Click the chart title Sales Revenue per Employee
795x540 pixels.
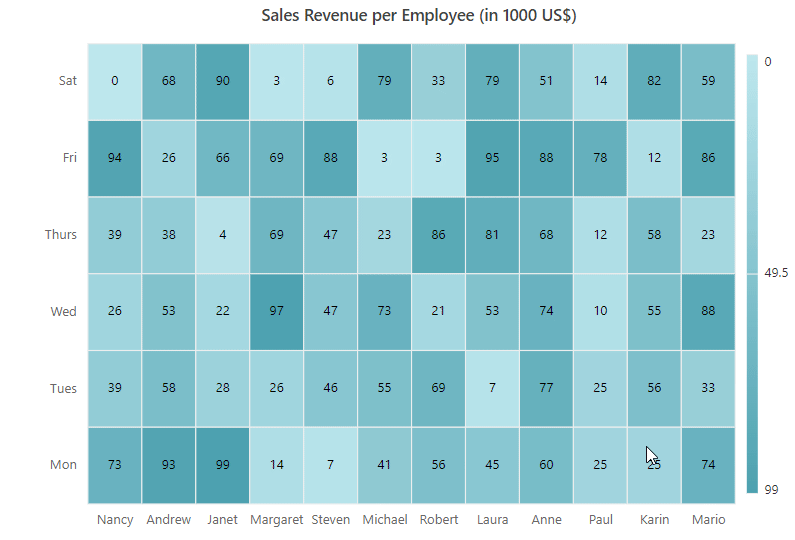point(419,15)
